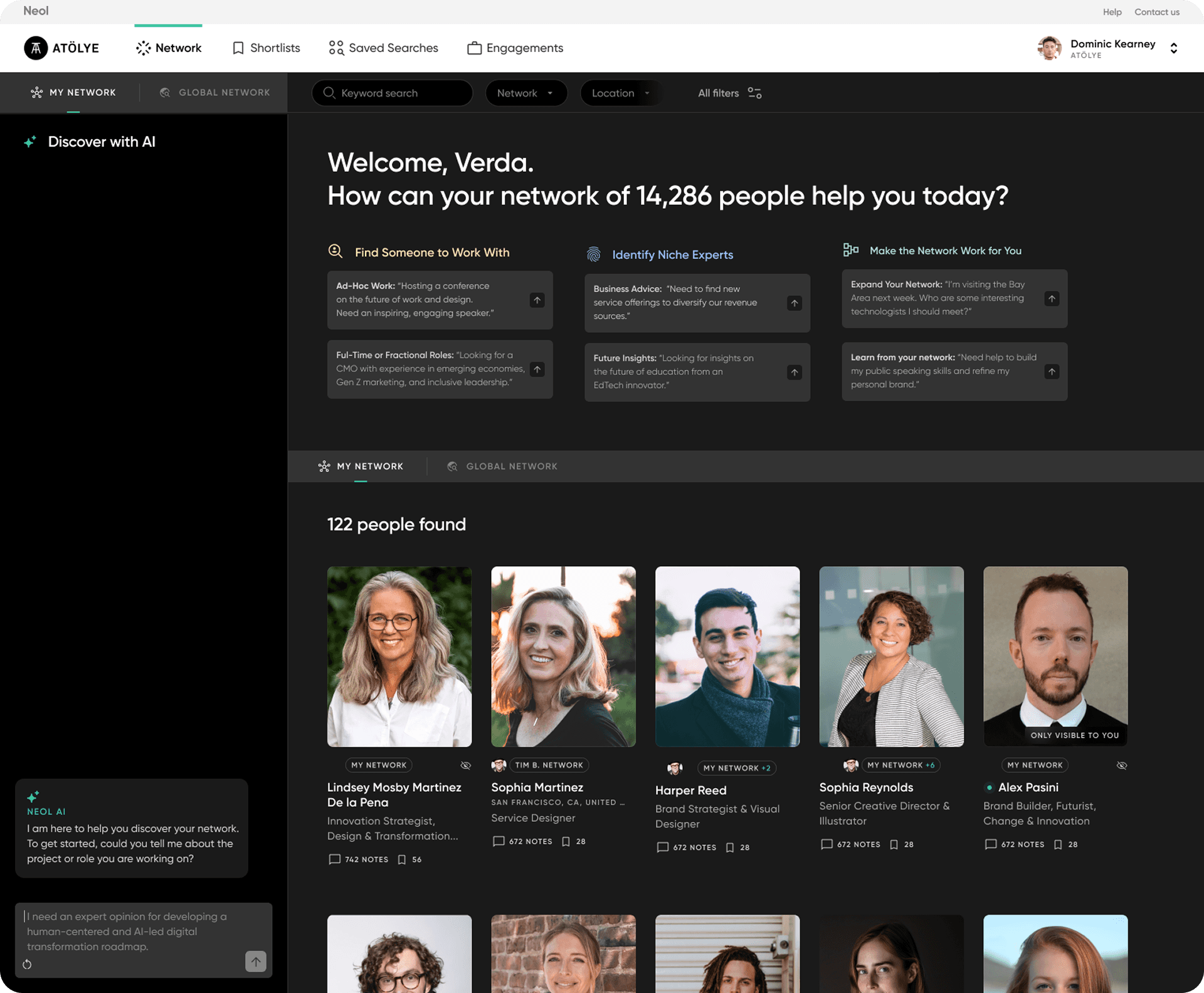This screenshot has width=1204, height=993.
Task: Open the Shortlists tab
Action: coord(266,48)
